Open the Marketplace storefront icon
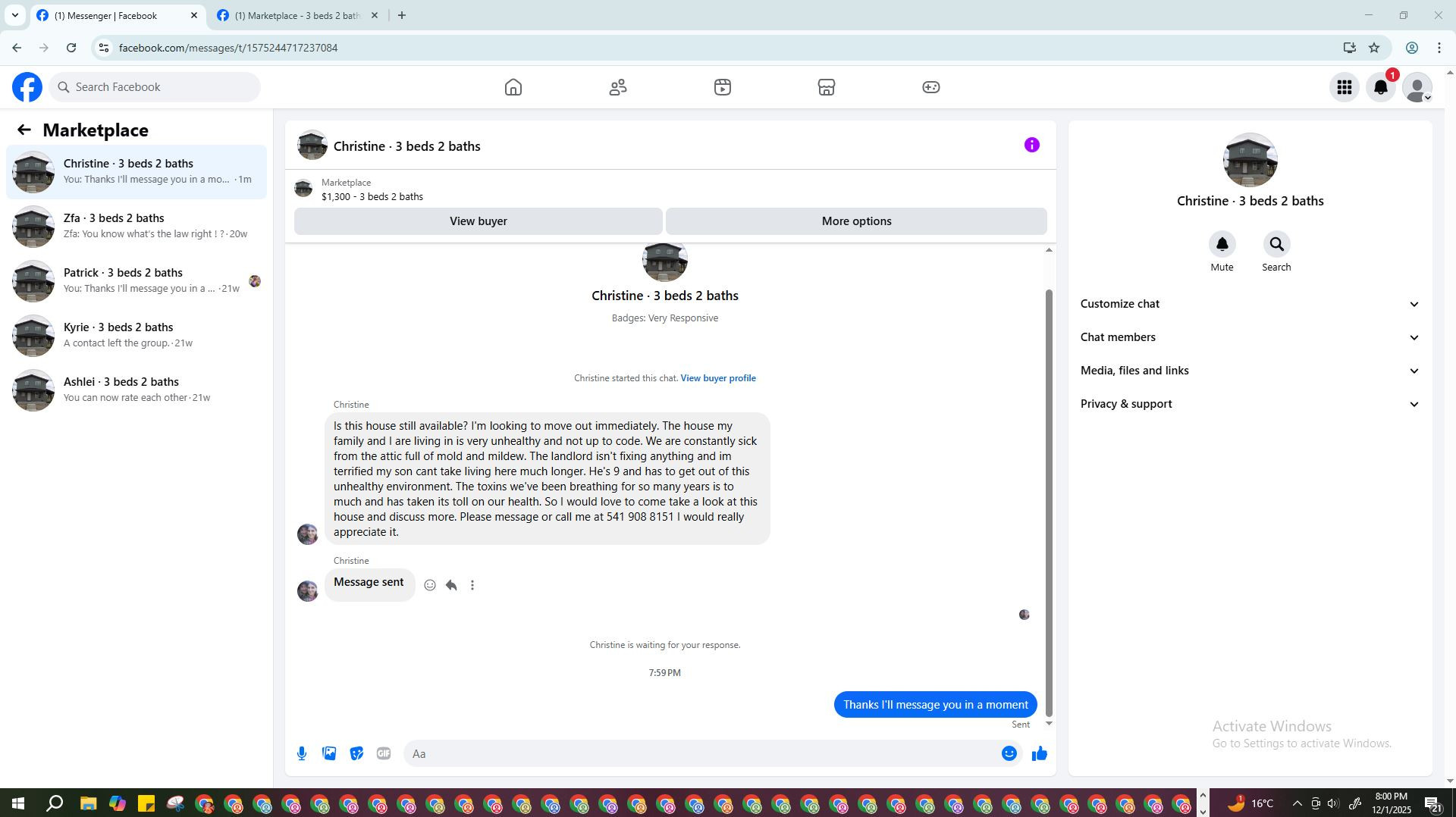 [827, 87]
